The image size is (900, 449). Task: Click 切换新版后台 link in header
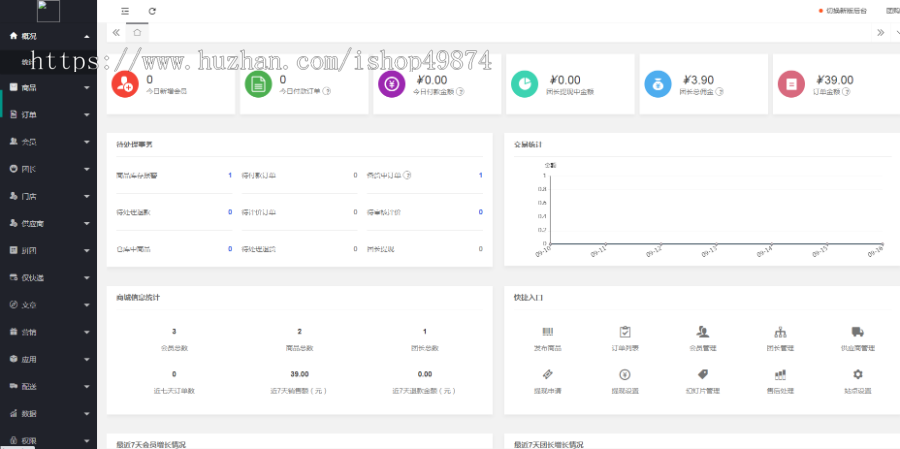(x=843, y=11)
